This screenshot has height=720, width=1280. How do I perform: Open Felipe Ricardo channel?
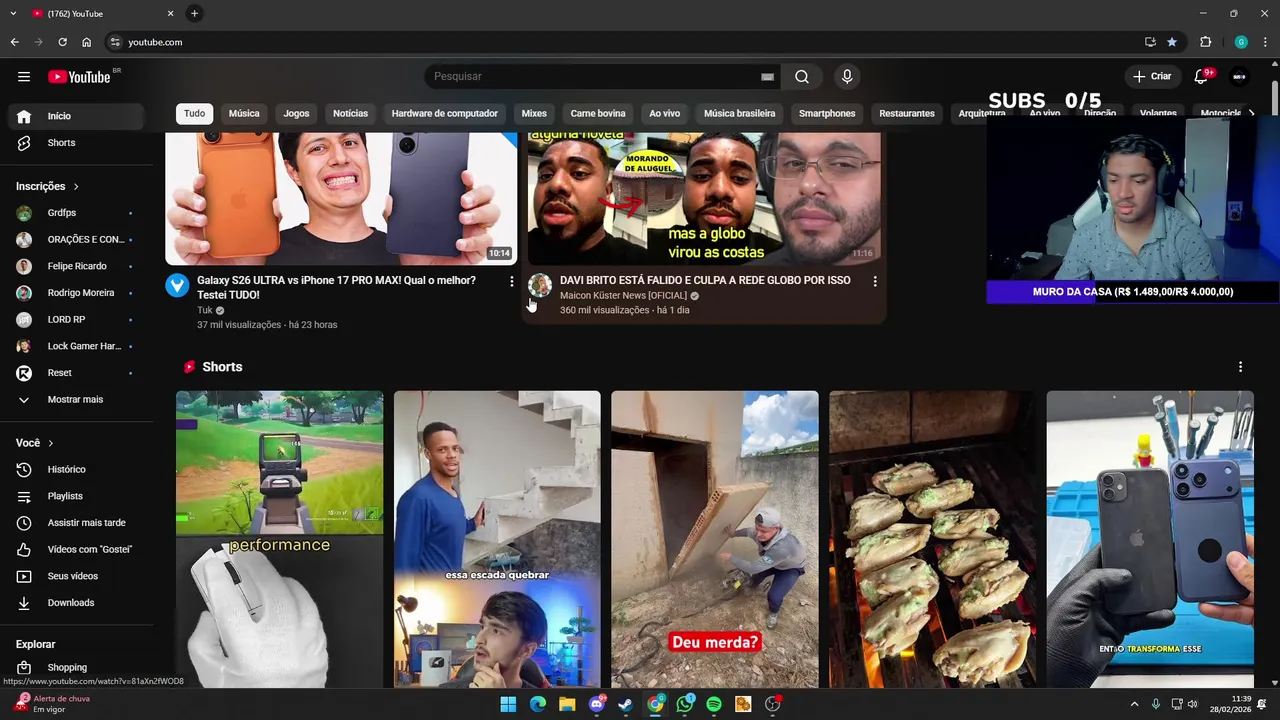click(x=75, y=266)
